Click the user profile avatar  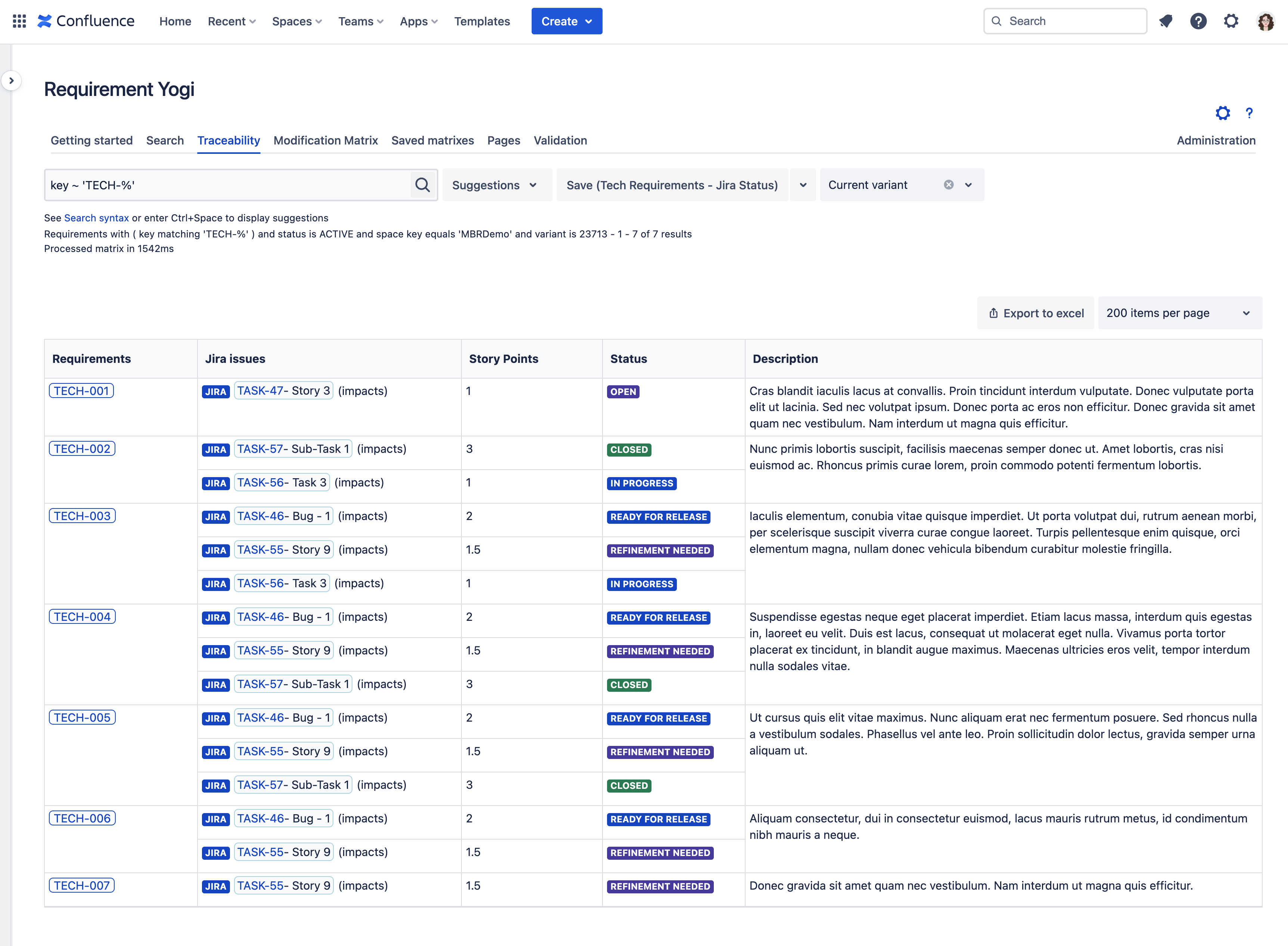1265,21
